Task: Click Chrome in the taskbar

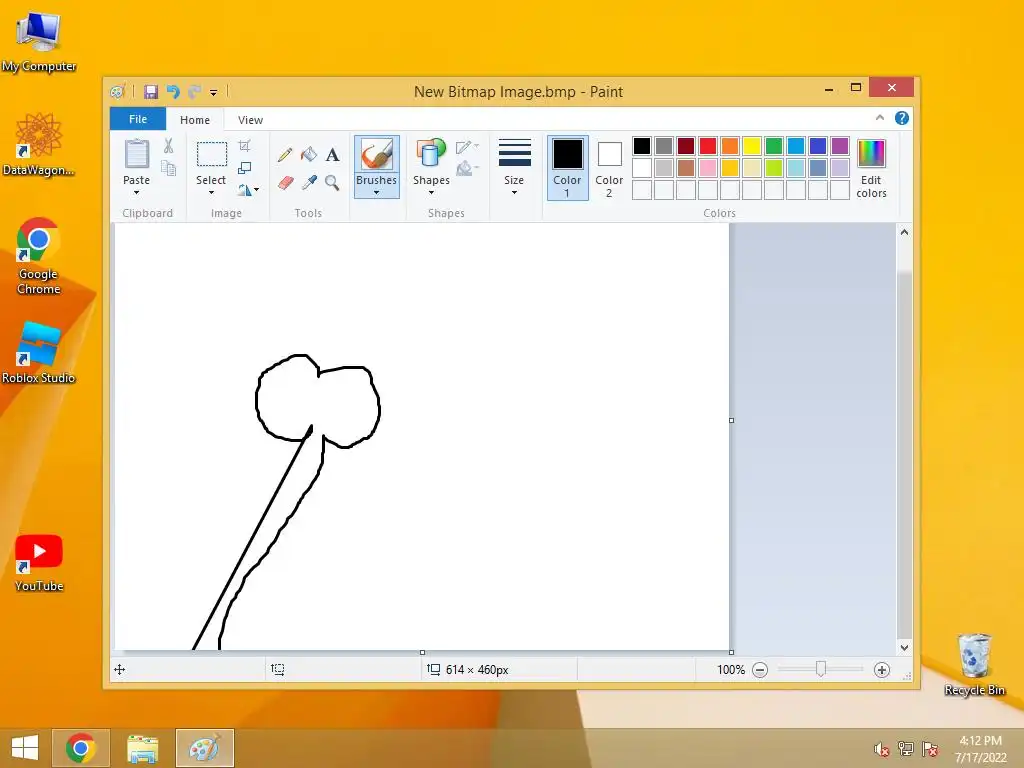Action: pos(80,748)
